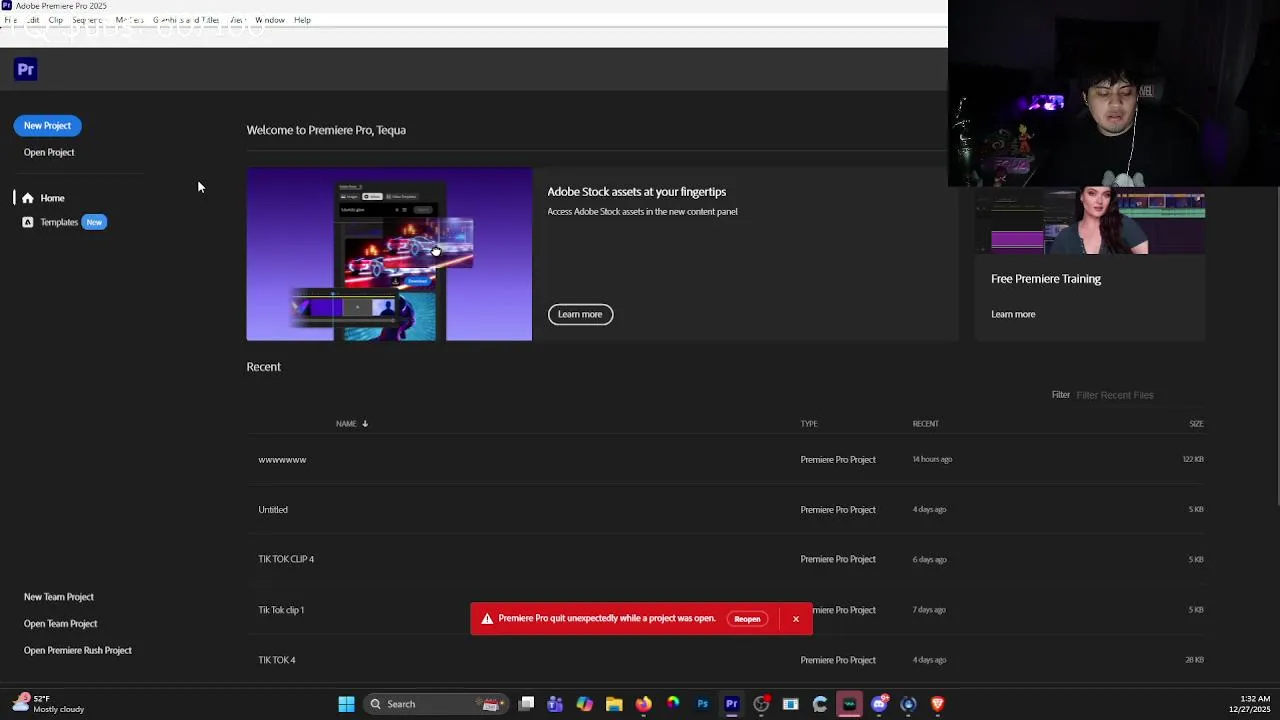Viewport: 1280px width, 720px height.
Task: Open weather widget showing 52°F
Action: [x=50, y=704]
